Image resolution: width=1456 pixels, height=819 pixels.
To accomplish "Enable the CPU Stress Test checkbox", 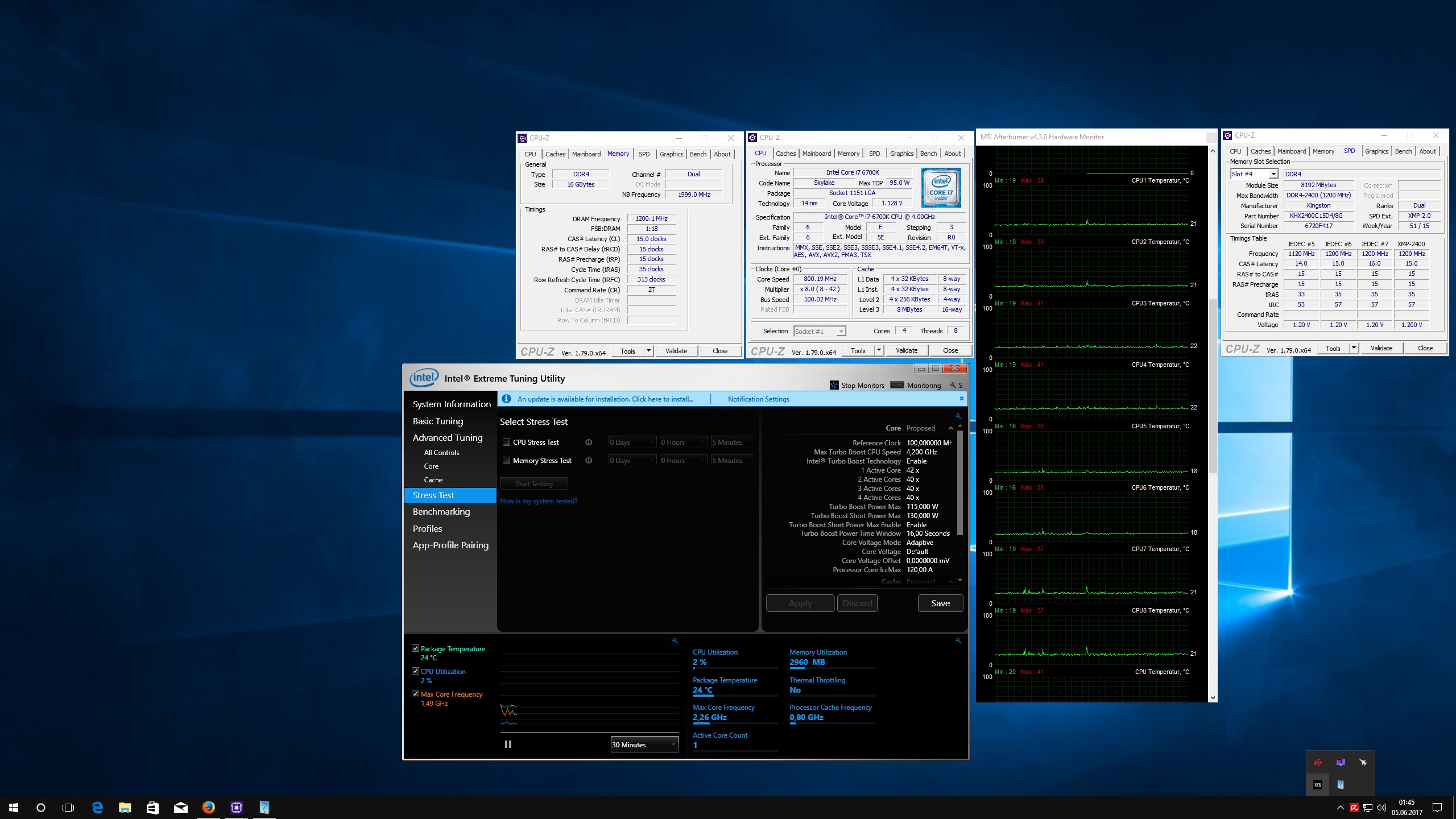I will click(x=506, y=442).
